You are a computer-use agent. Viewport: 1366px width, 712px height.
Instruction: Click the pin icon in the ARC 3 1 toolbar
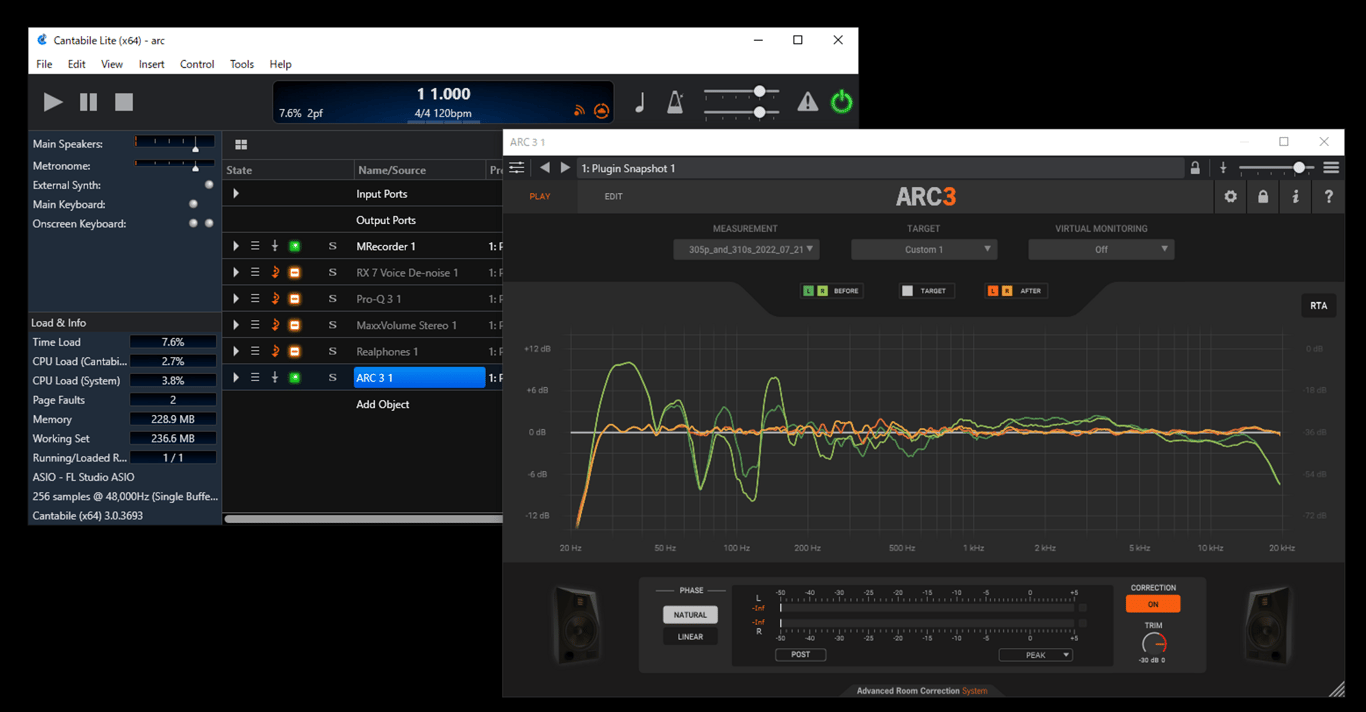coord(1223,168)
